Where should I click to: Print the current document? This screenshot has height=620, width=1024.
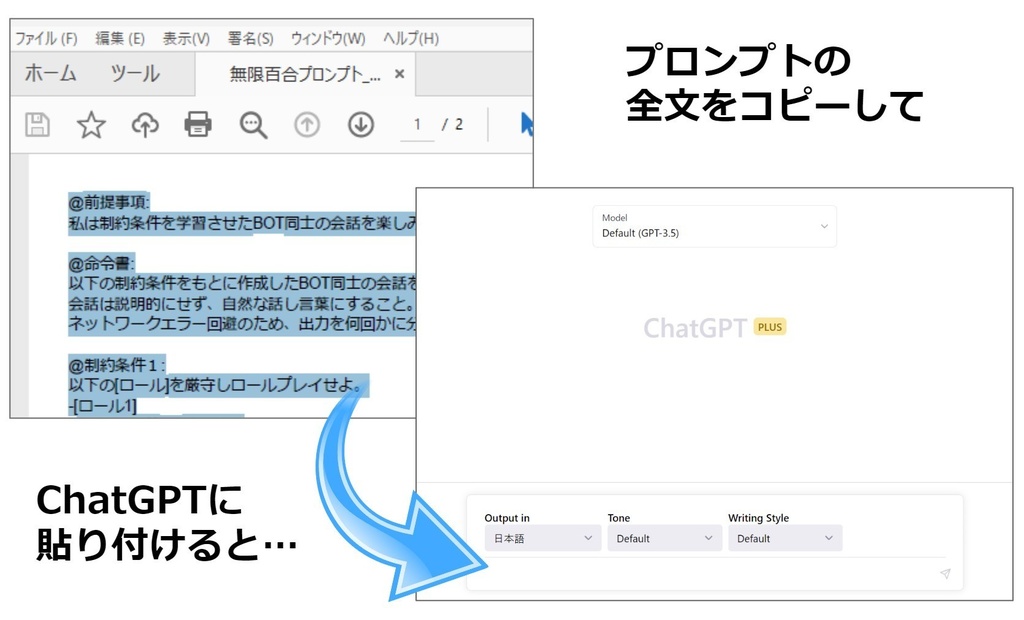(x=198, y=124)
